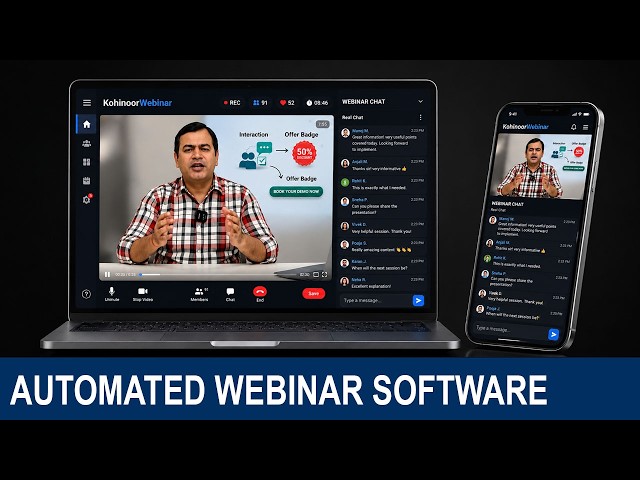Toggle video fullscreen mode
Viewport: 640px width, 480px height.
[x=324, y=275]
